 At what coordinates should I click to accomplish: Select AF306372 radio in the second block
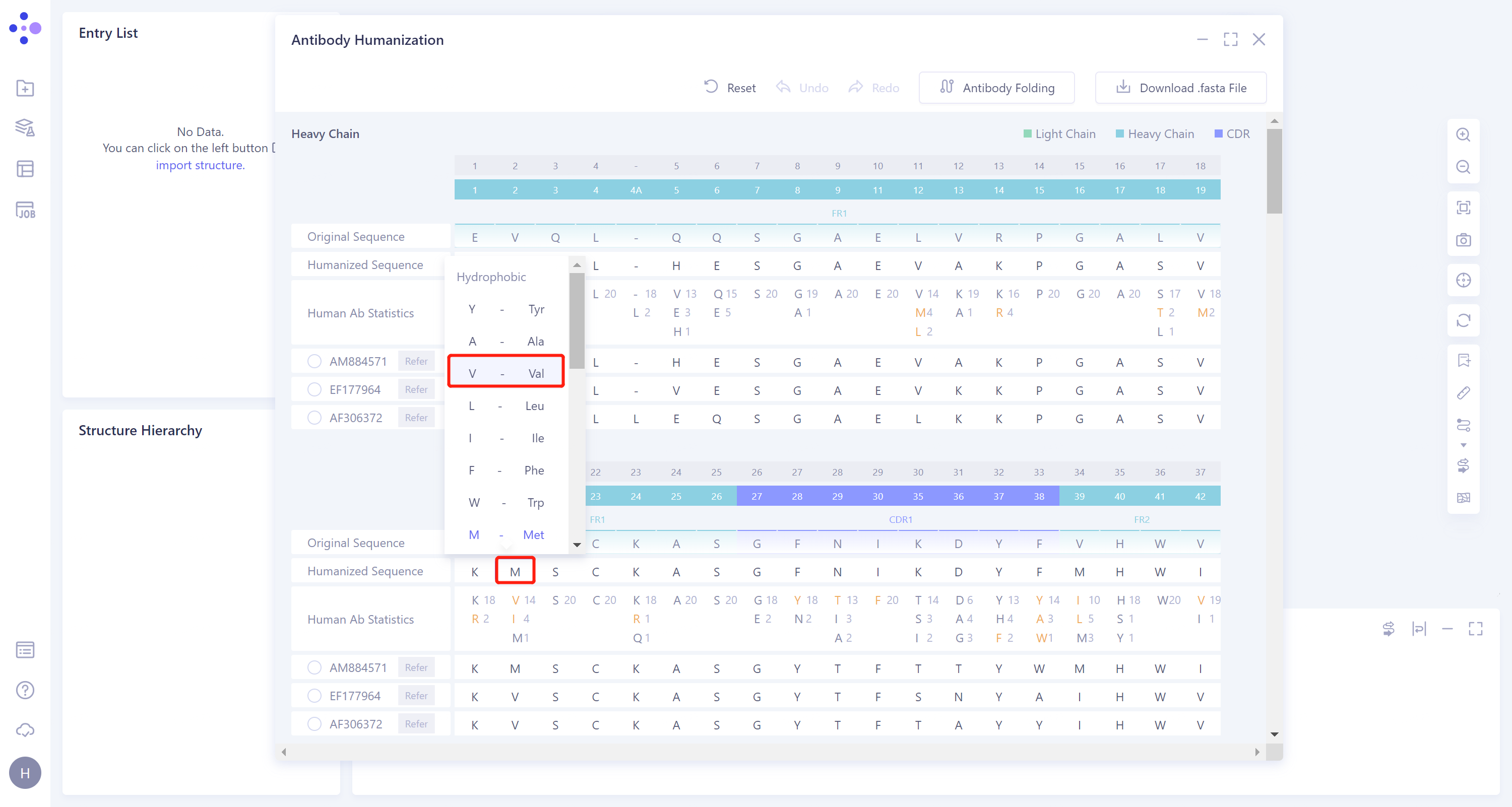pyautogui.click(x=314, y=724)
